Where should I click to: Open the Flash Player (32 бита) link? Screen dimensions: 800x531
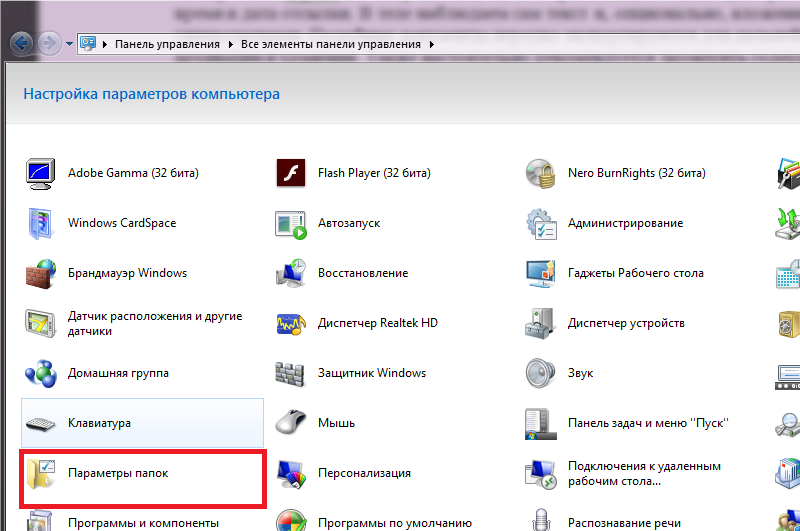pos(374,173)
